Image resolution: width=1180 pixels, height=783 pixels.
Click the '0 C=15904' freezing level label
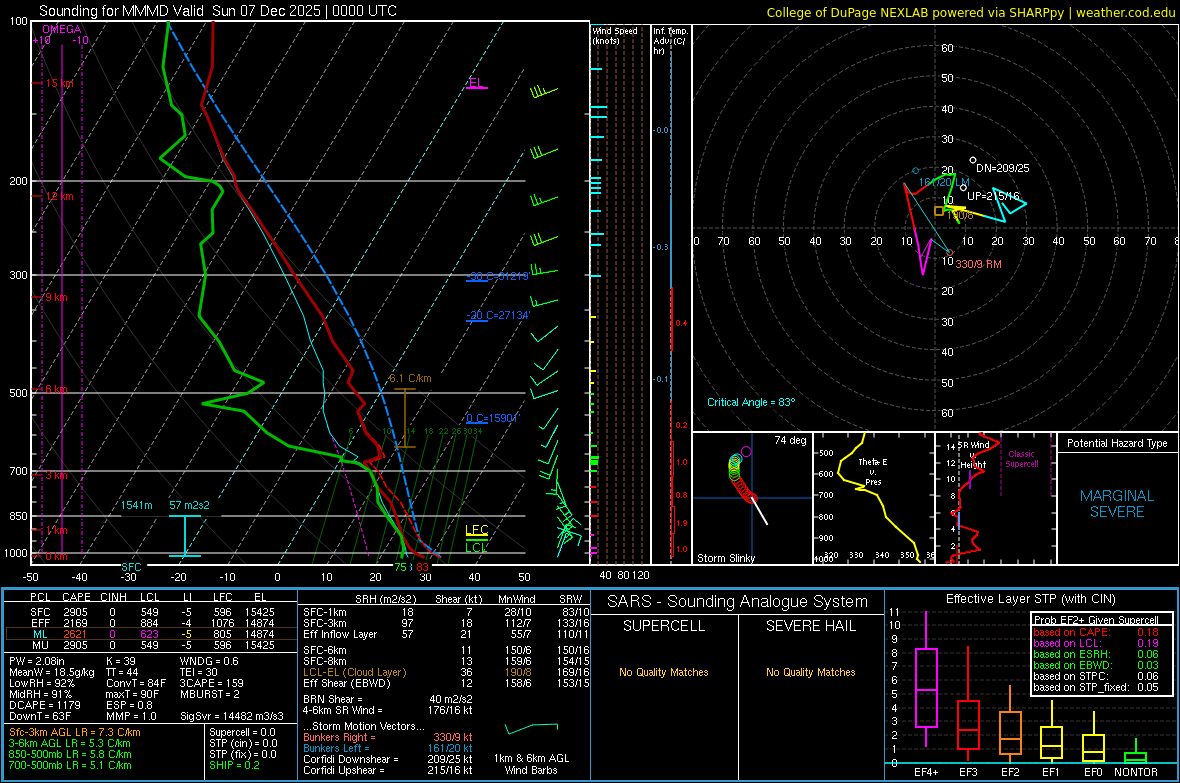click(x=492, y=418)
